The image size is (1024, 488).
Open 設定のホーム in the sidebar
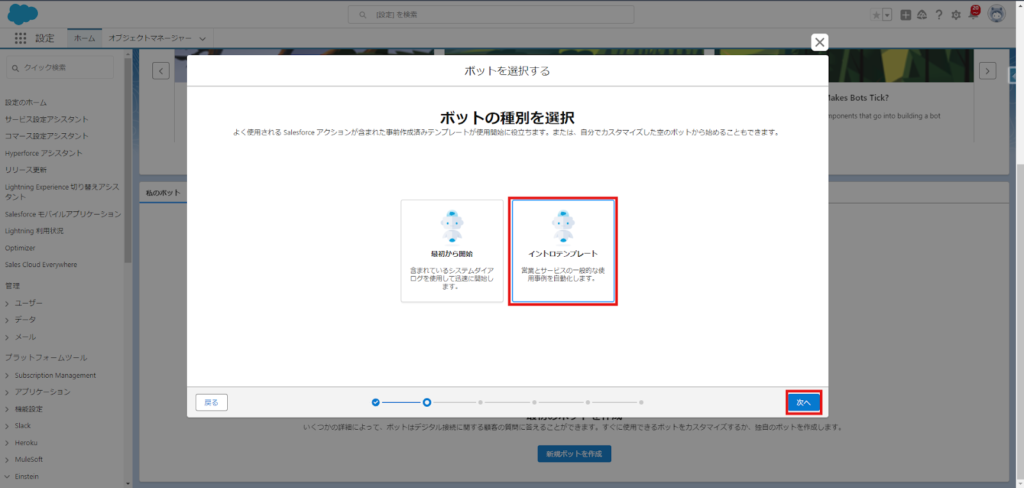(26, 103)
